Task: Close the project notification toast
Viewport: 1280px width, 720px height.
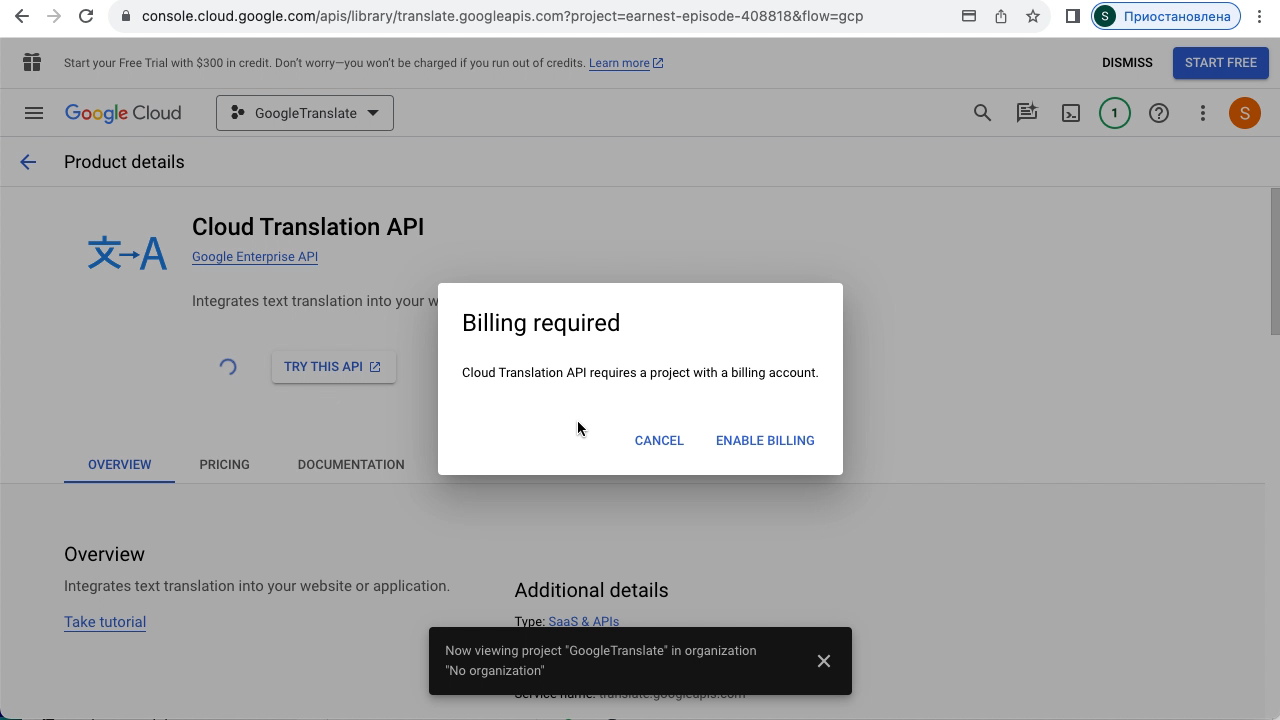Action: point(823,661)
